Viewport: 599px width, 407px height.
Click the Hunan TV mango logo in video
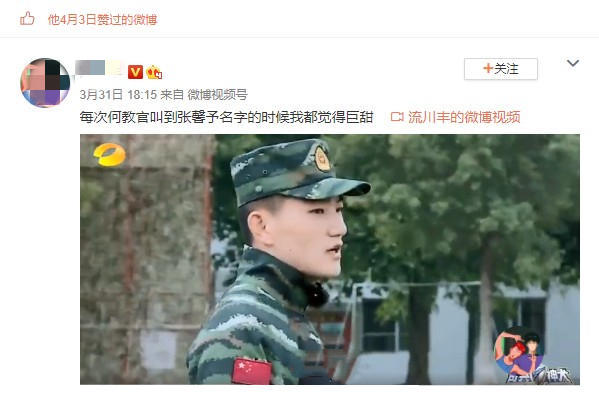pyautogui.click(x=109, y=154)
